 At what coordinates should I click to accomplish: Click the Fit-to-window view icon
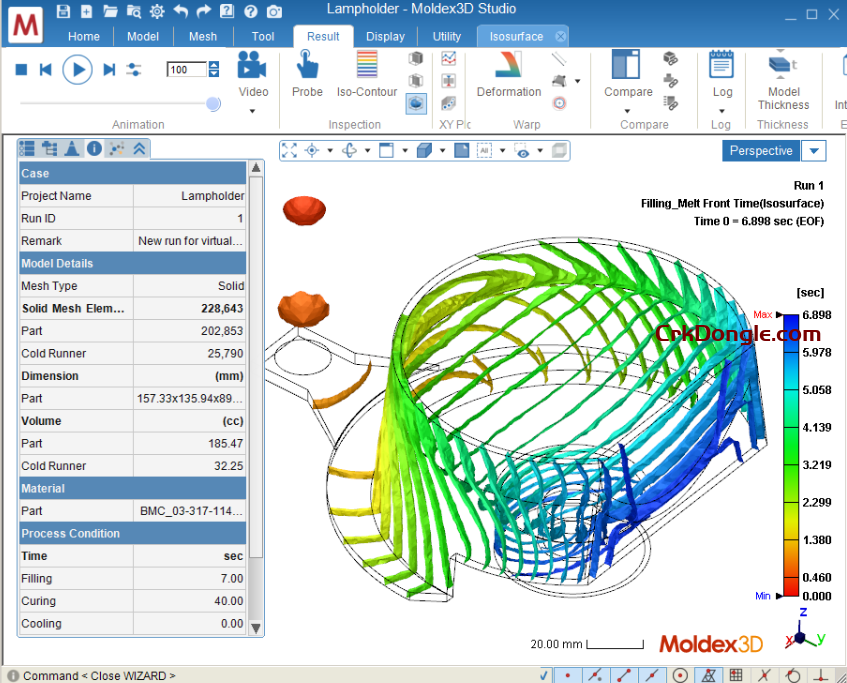tap(289, 150)
